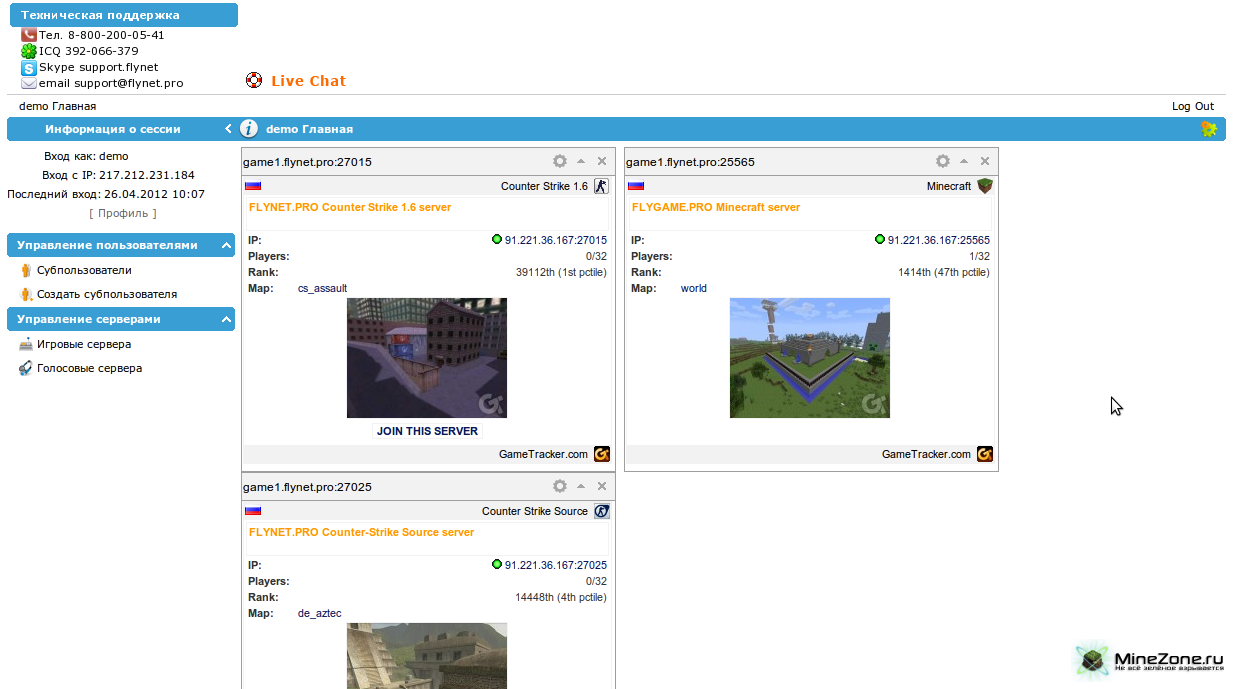Click the cs_assault map thumbnail
The width and height of the screenshot is (1234, 689).
(x=427, y=357)
